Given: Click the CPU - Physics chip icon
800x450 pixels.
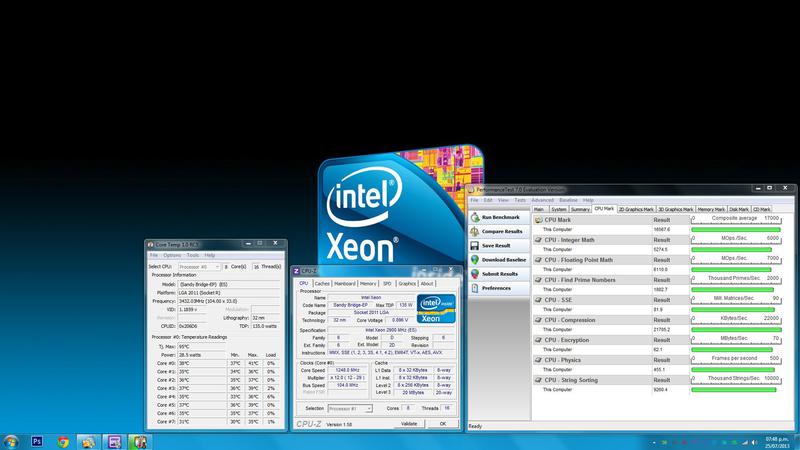Looking at the screenshot, I should (538, 360).
